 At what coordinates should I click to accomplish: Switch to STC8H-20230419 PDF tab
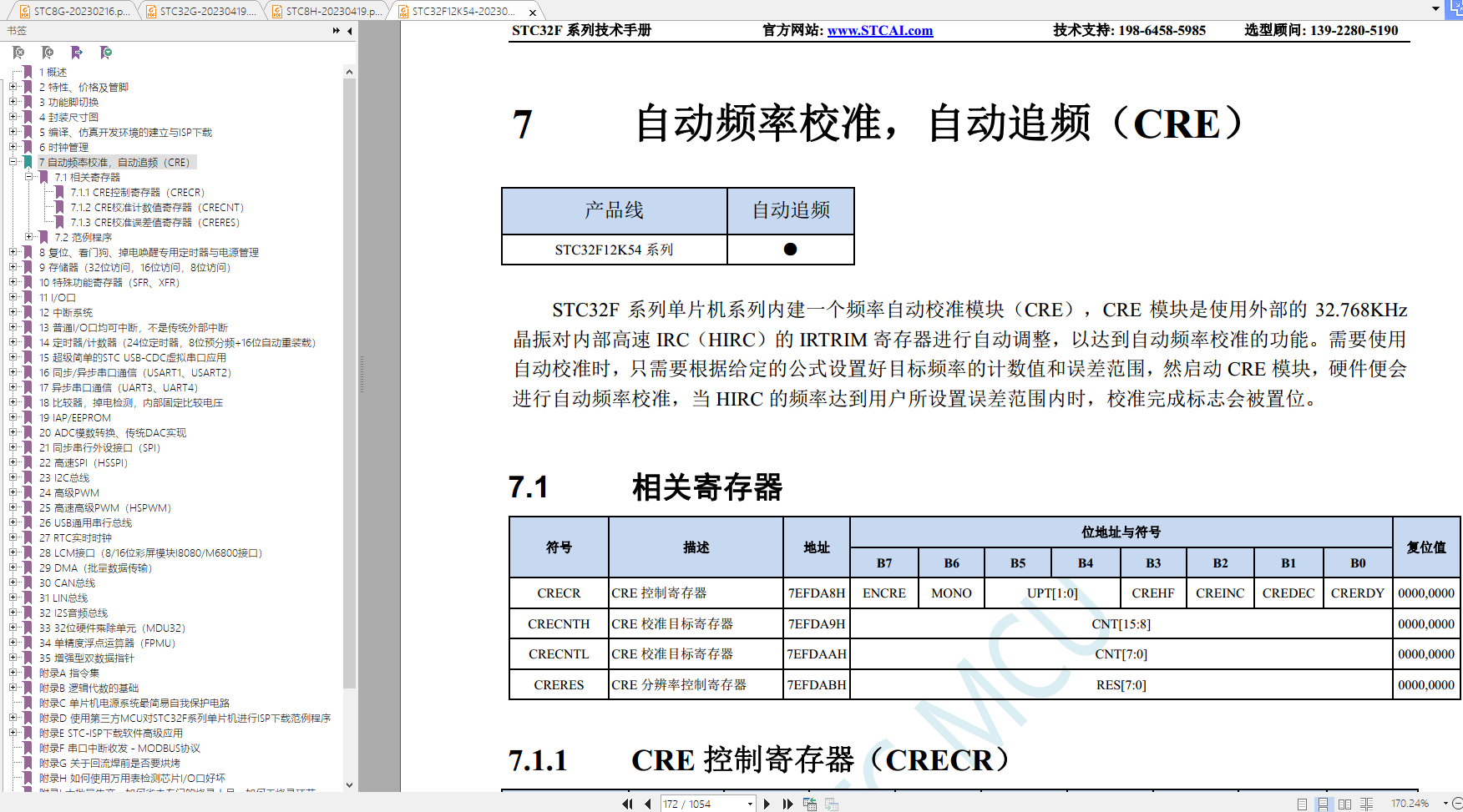point(327,11)
